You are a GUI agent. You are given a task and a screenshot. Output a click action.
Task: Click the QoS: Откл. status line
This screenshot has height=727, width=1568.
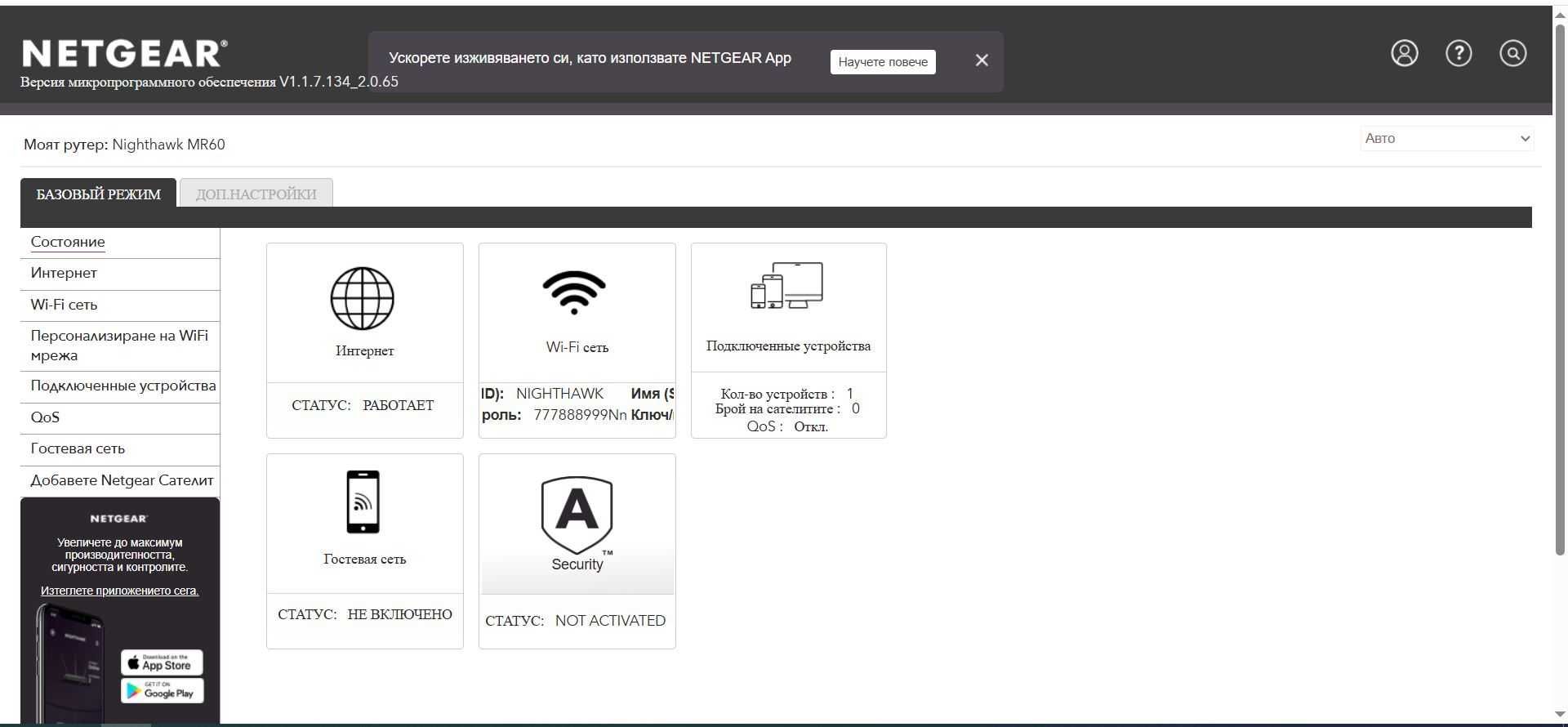click(x=787, y=426)
